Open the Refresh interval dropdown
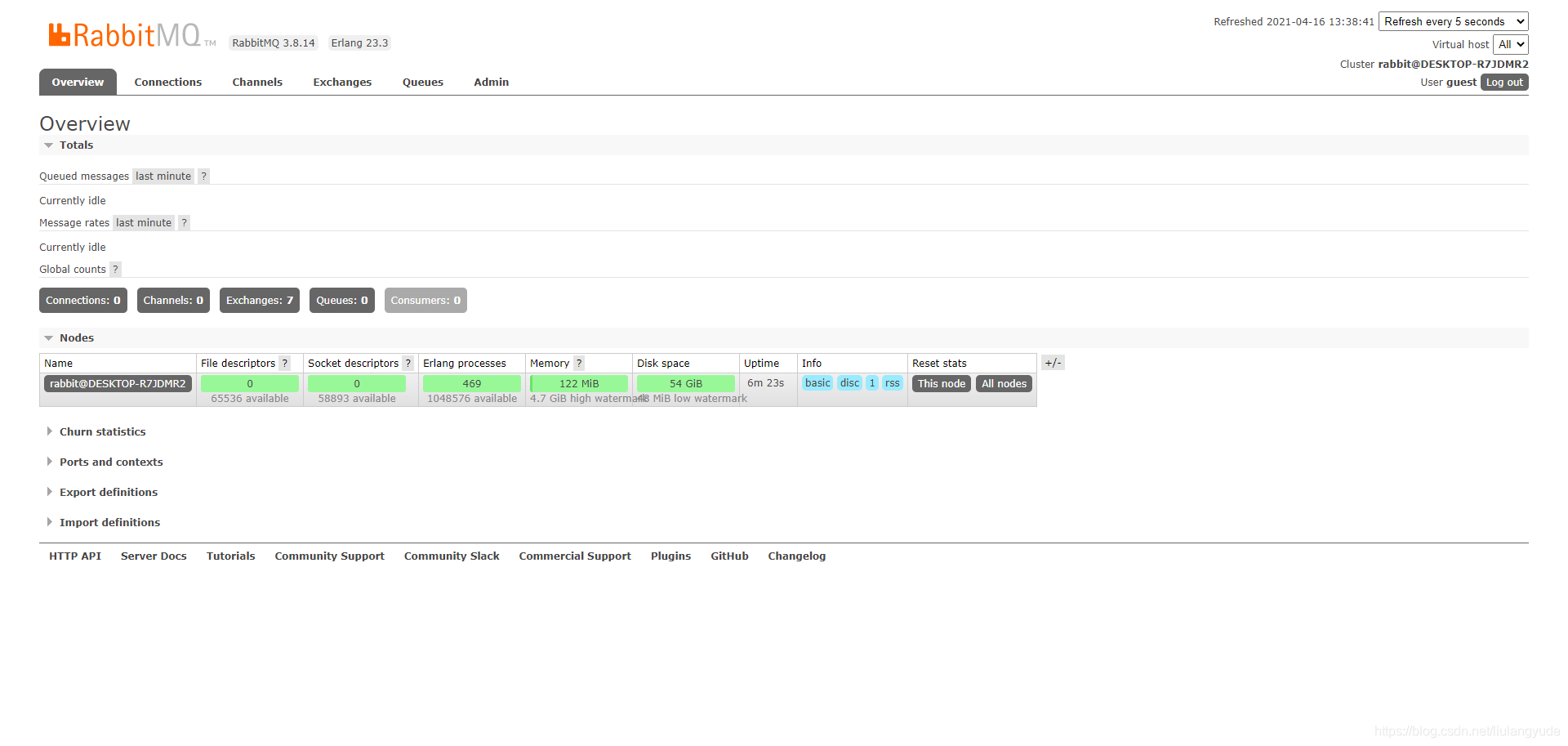This screenshot has height=746, width=1568. [1454, 22]
